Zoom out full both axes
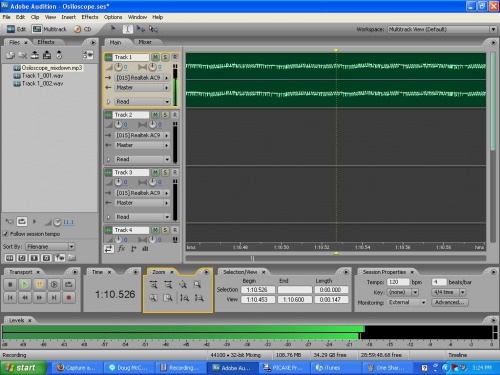 [183, 284]
